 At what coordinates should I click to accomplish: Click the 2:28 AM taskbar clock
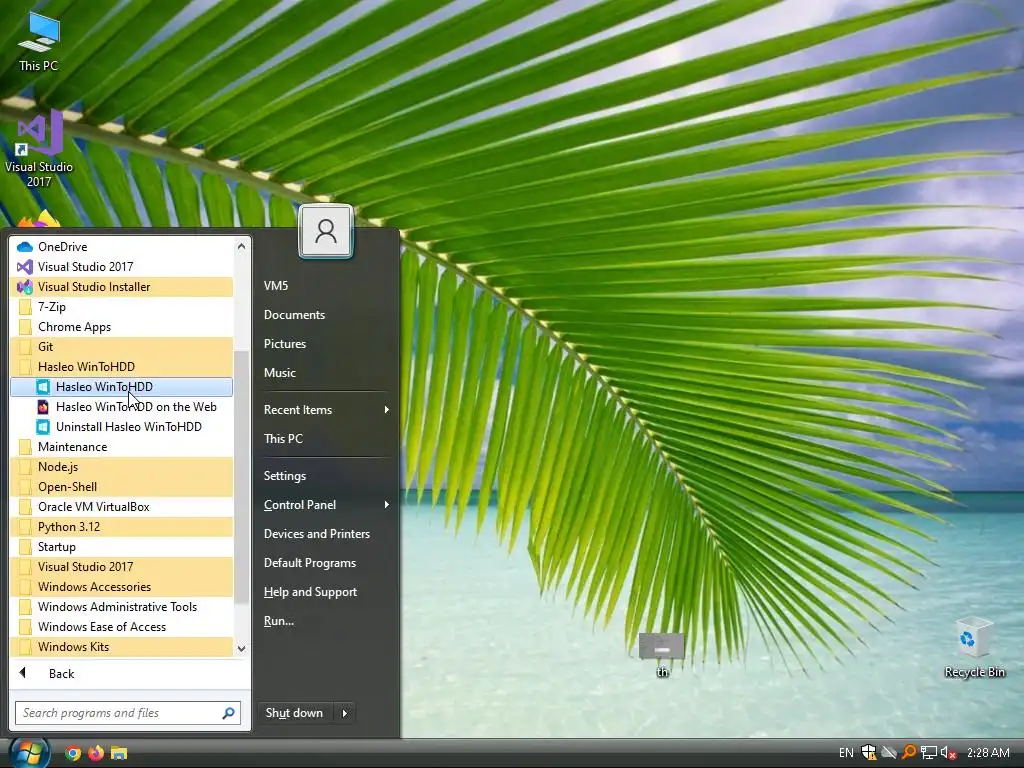(988, 752)
